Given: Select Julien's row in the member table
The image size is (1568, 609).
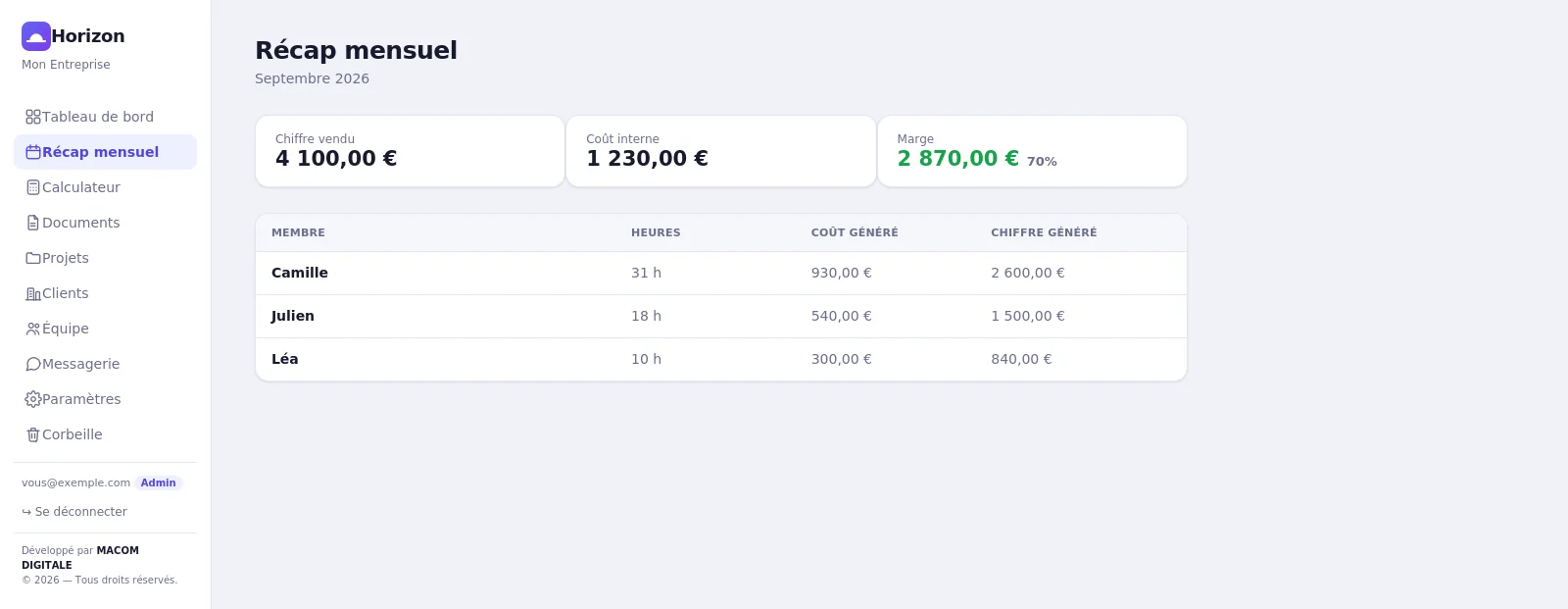Looking at the screenshot, I should [x=721, y=317].
